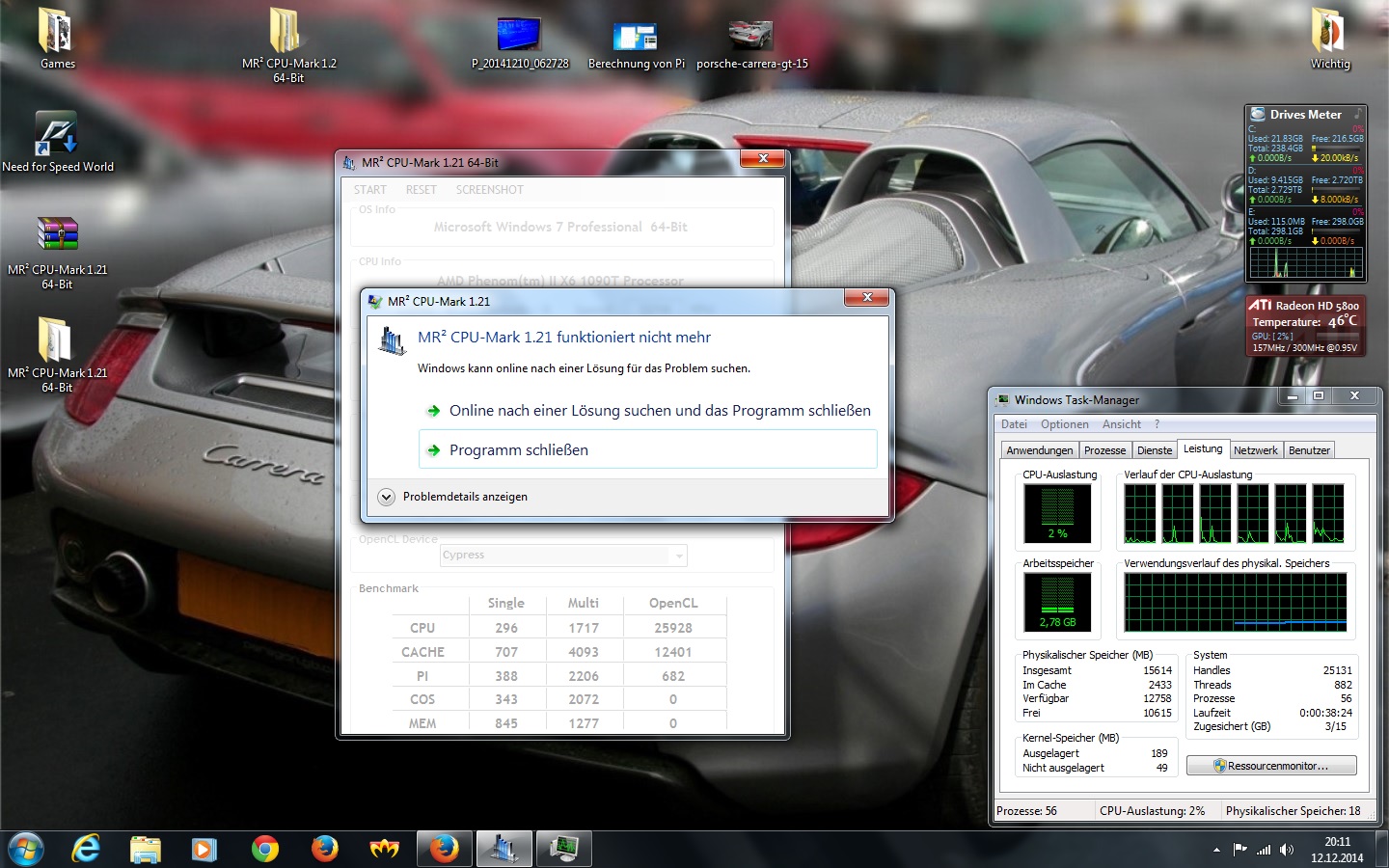The image size is (1389, 868).
Task: Click the PI Multi score 2206
Action: (x=584, y=676)
